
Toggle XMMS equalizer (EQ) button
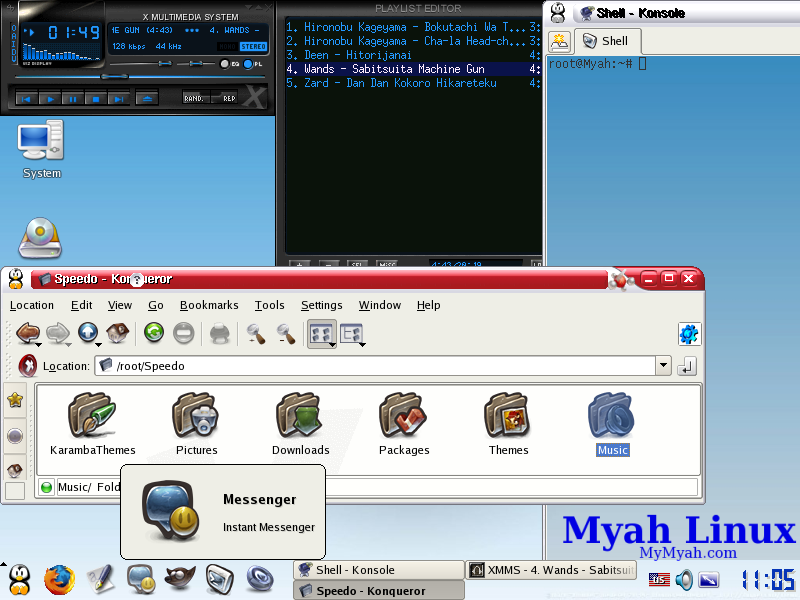(230, 64)
